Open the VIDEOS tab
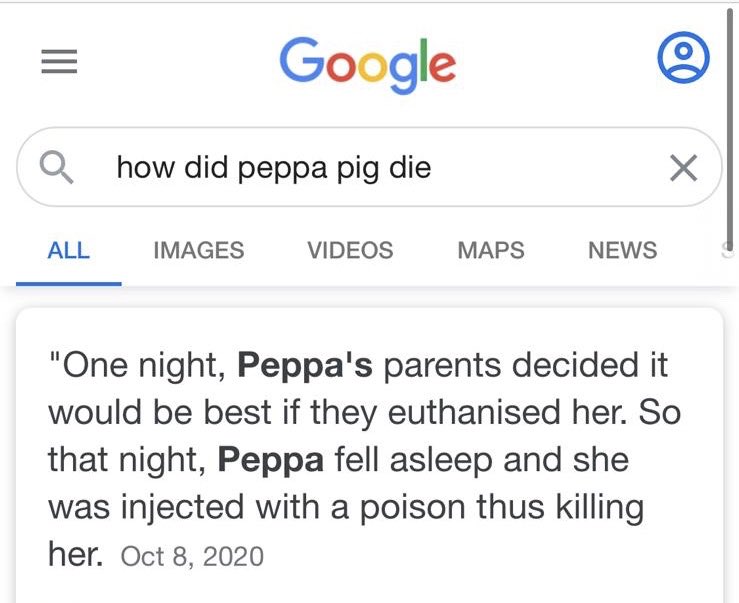This screenshot has width=739, height=603. [x=350, y=250]
